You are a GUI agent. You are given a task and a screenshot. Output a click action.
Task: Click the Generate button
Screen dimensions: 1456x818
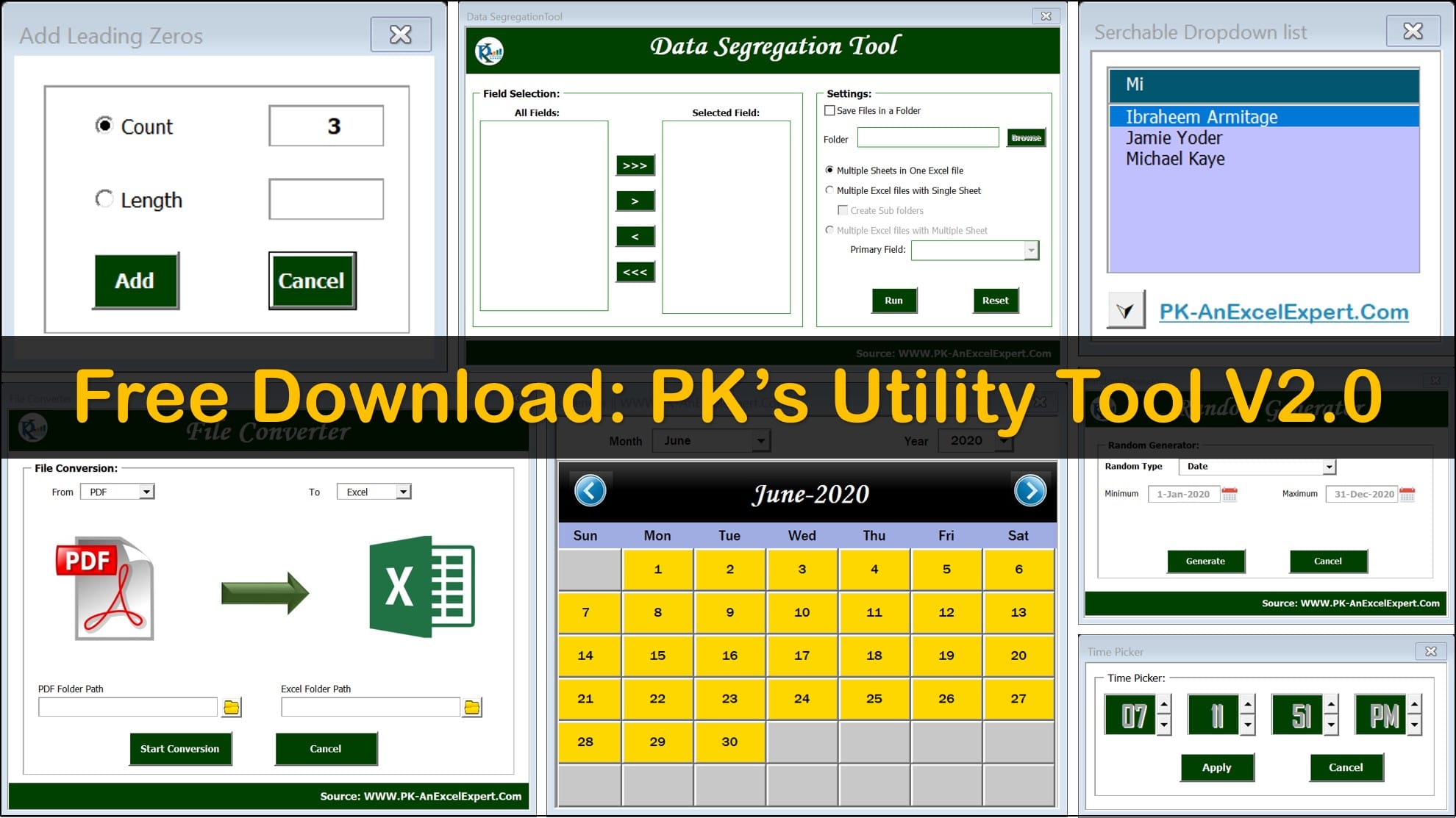pyautogui.click(x=1205, y=561)
